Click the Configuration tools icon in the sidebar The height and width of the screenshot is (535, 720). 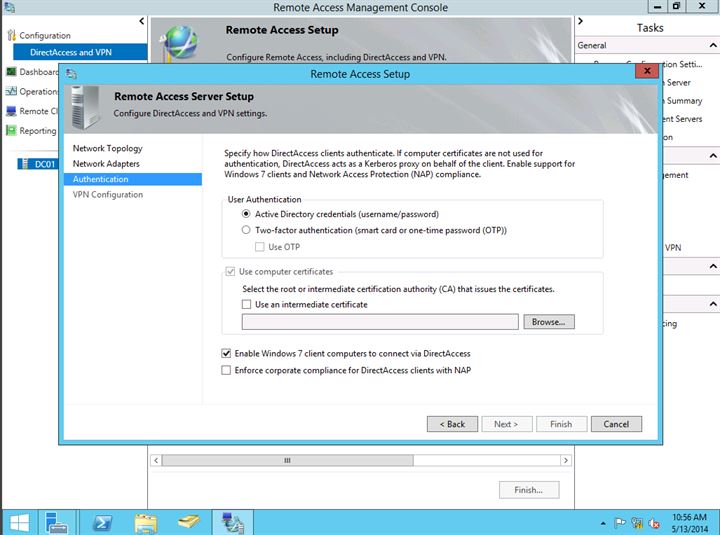(x=11, y=35)
